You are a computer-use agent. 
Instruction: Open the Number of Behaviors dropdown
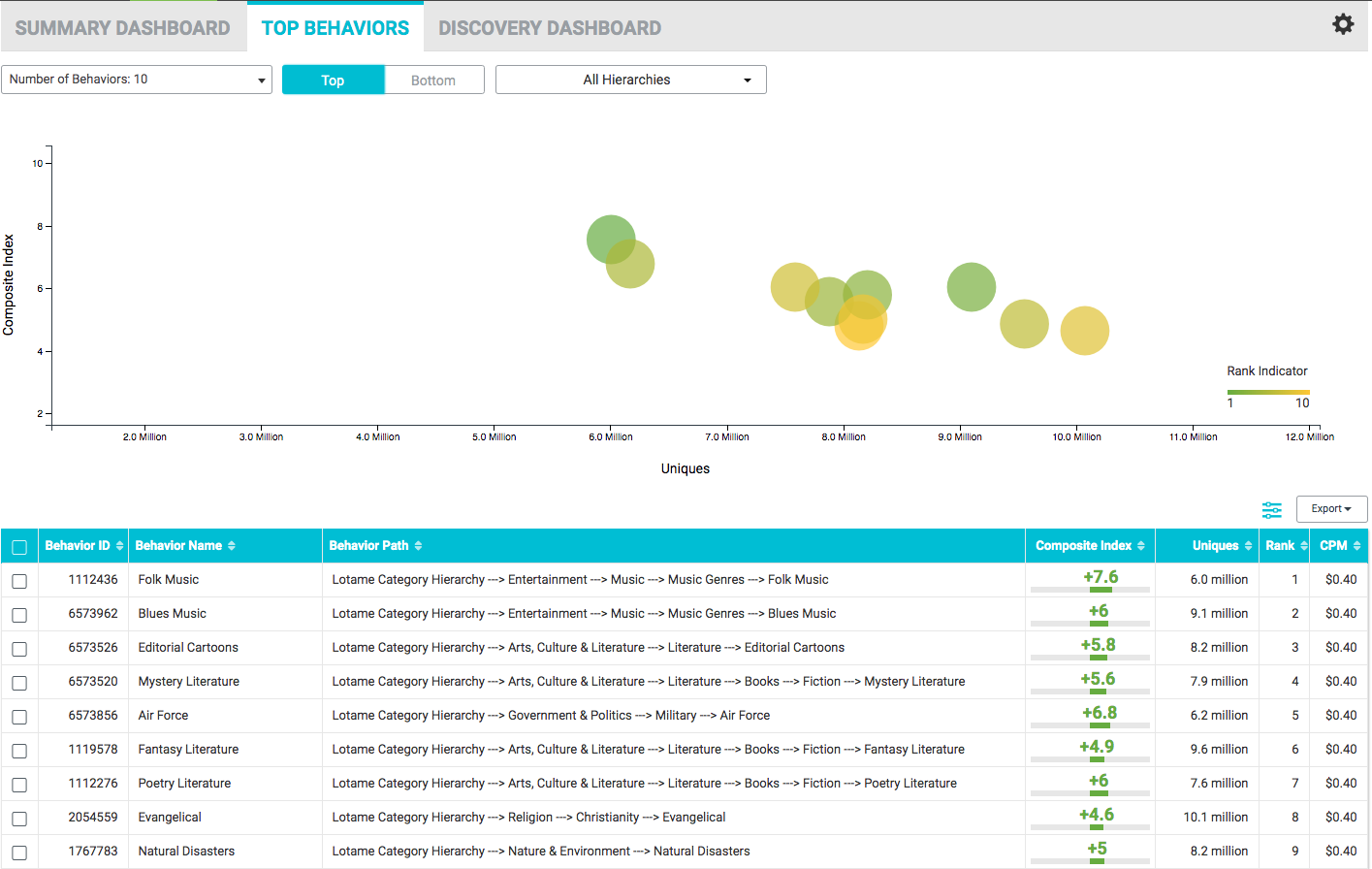coord(137,80)
